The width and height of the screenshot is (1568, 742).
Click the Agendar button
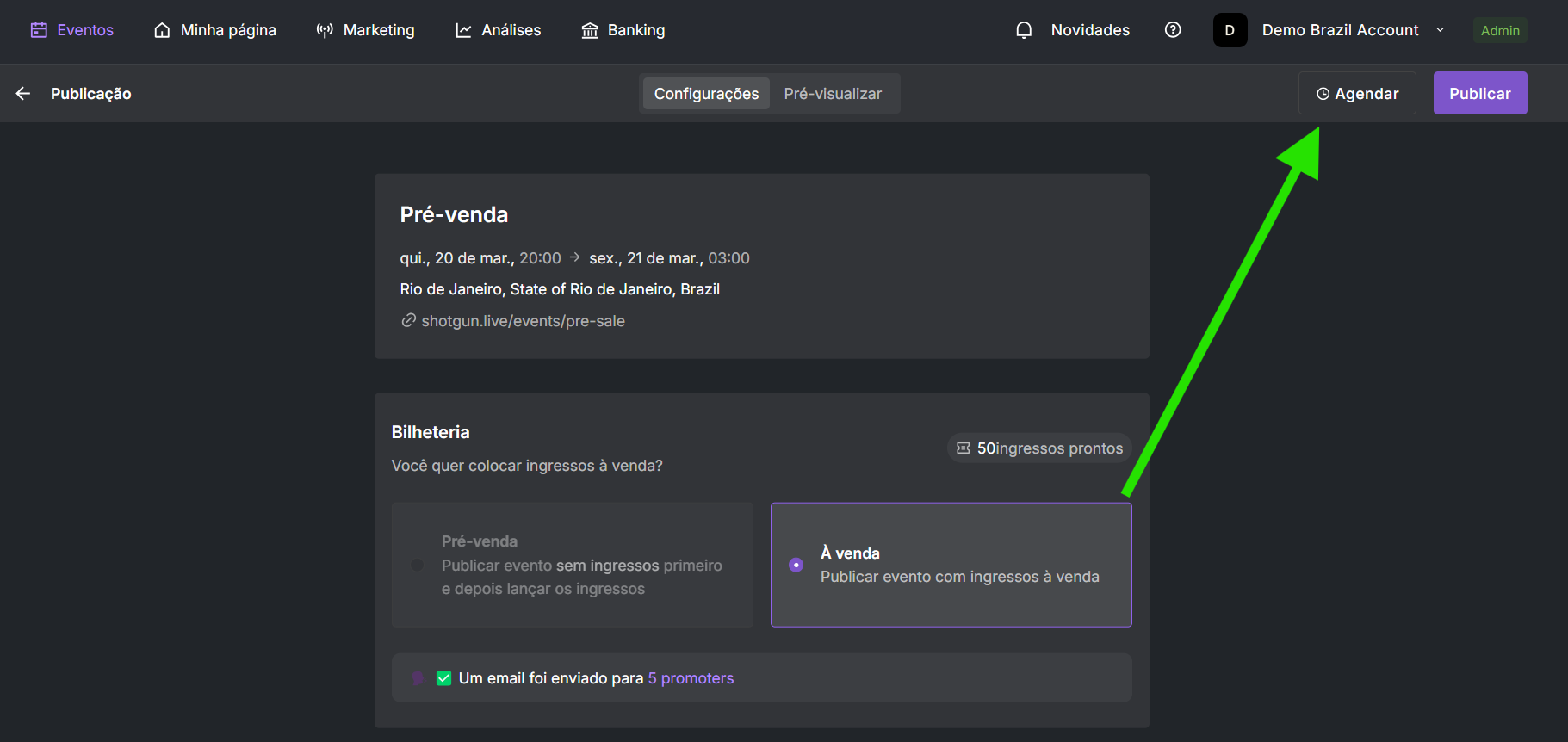pos(1357,93)
